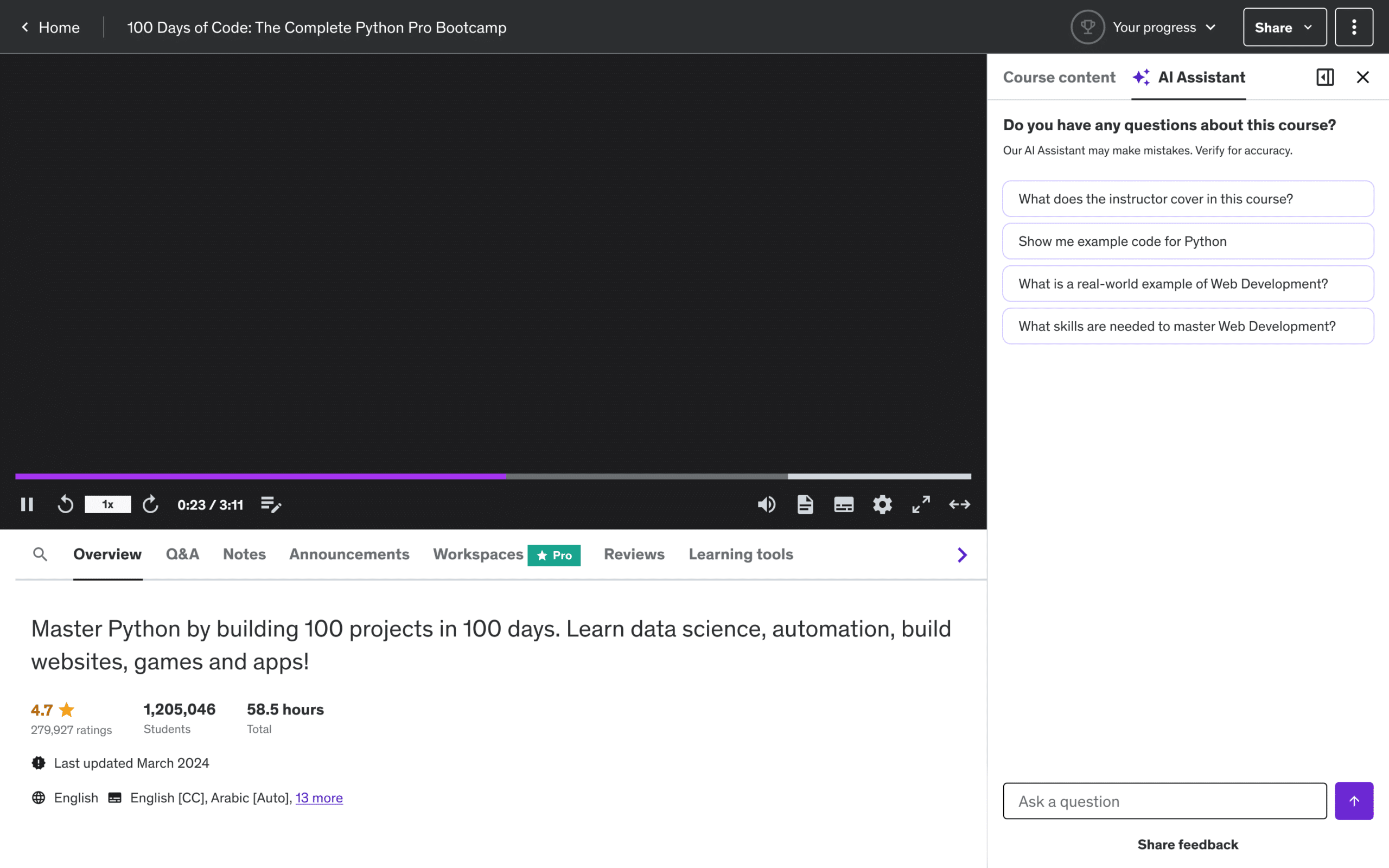
Task: Add a note at current time
Action: coord(271,505)
